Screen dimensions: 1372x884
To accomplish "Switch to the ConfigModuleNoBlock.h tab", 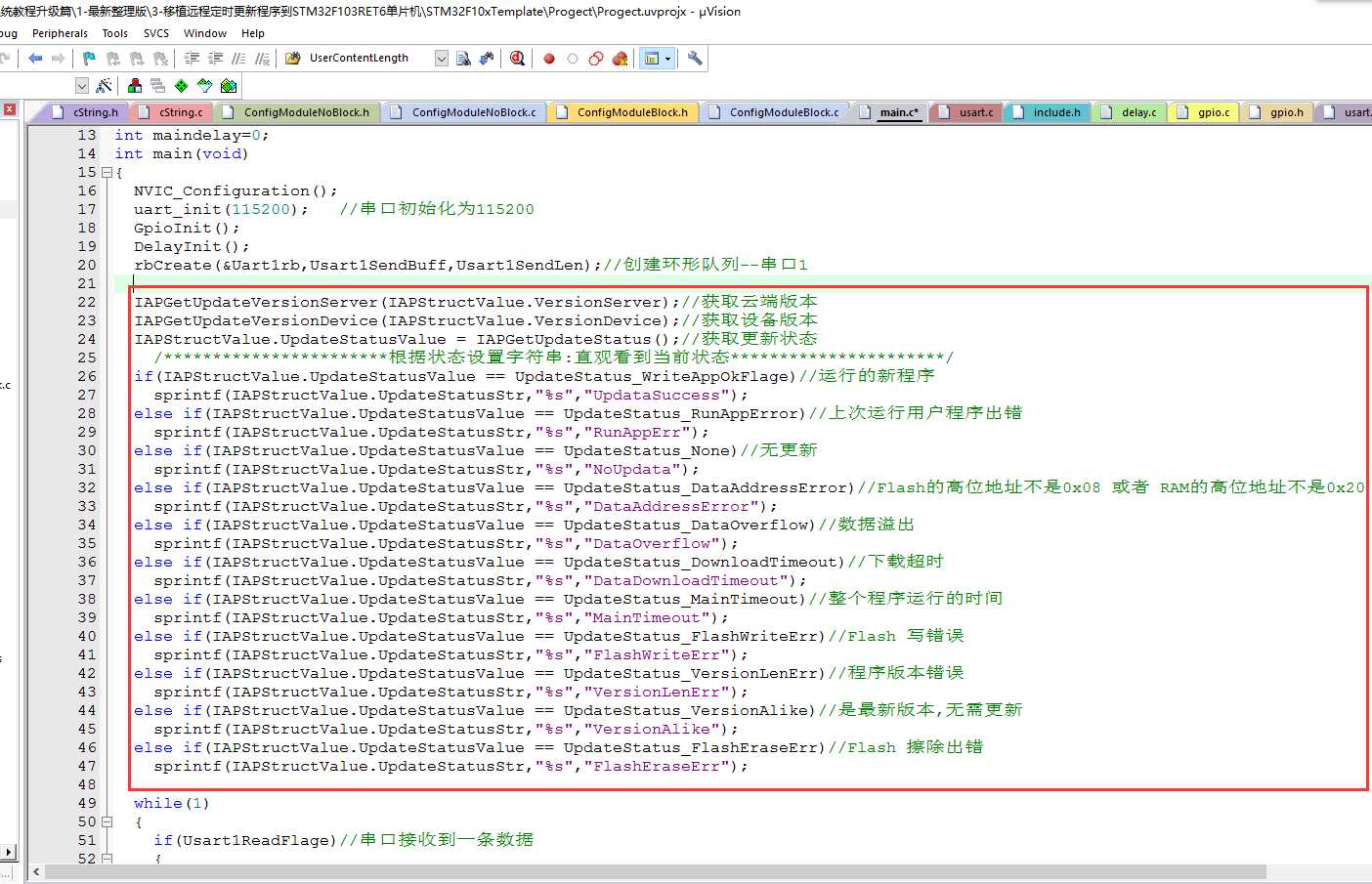I will point(297,112).
